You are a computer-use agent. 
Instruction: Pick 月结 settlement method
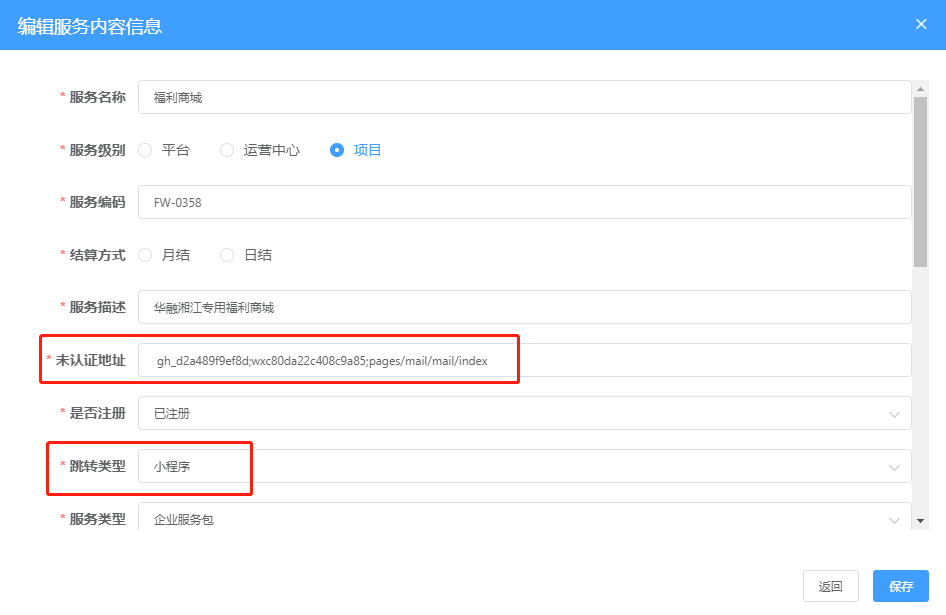[145, 255]
